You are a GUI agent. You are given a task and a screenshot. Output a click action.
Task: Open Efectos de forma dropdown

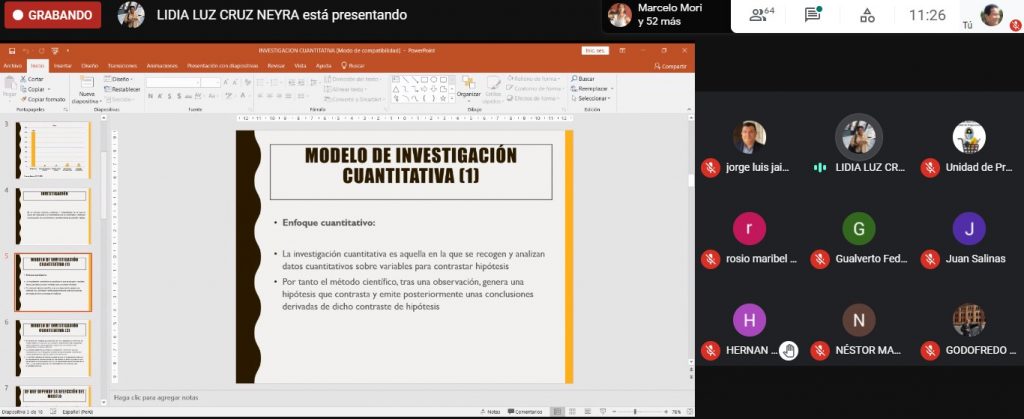click(x=533, y=99)
